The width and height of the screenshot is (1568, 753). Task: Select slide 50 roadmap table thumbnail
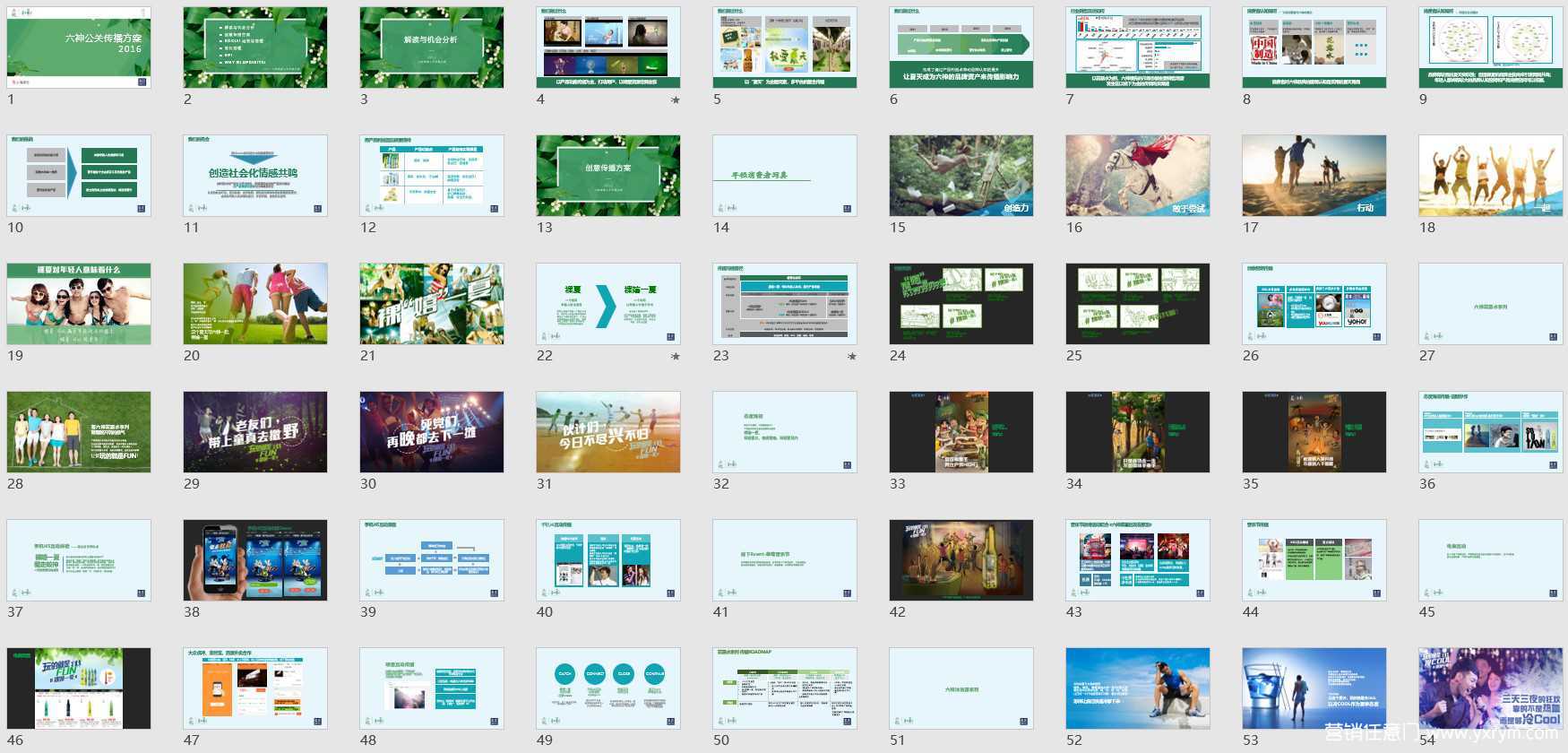pos(785,688)
